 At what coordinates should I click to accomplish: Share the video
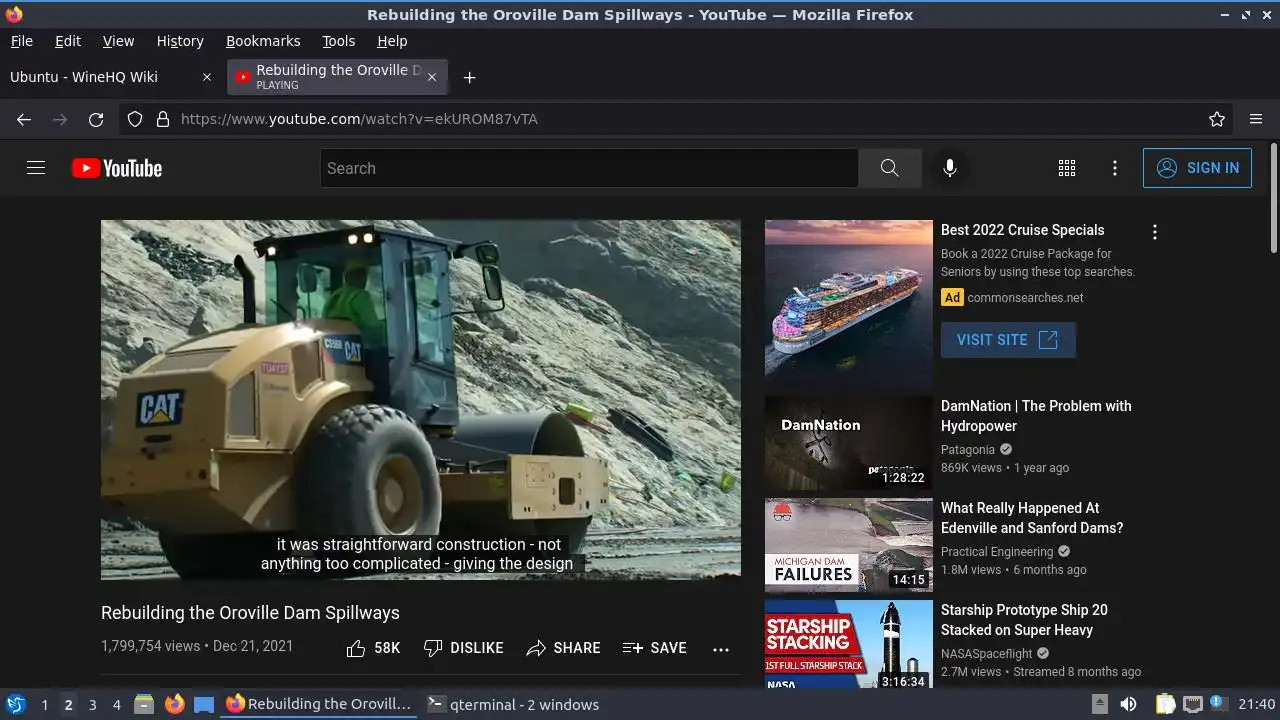coord(563,648)
